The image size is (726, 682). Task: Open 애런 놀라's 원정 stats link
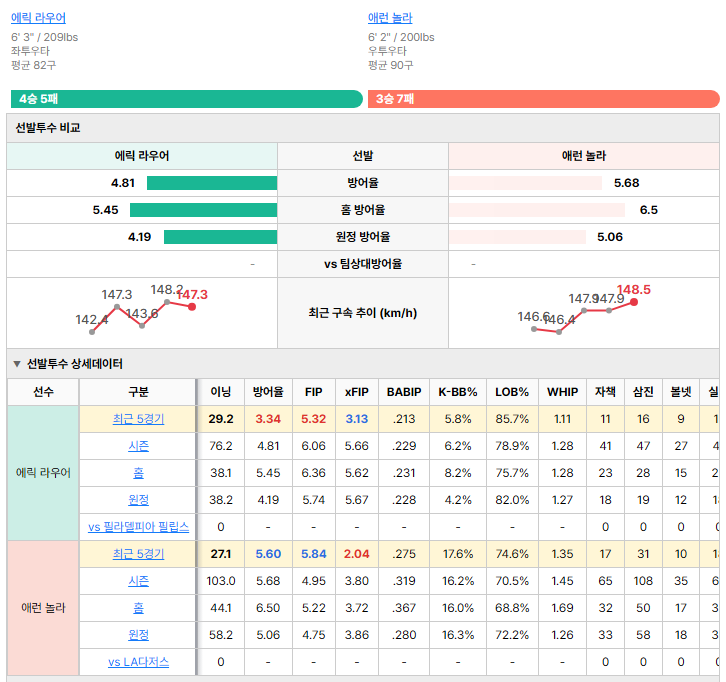138,635
